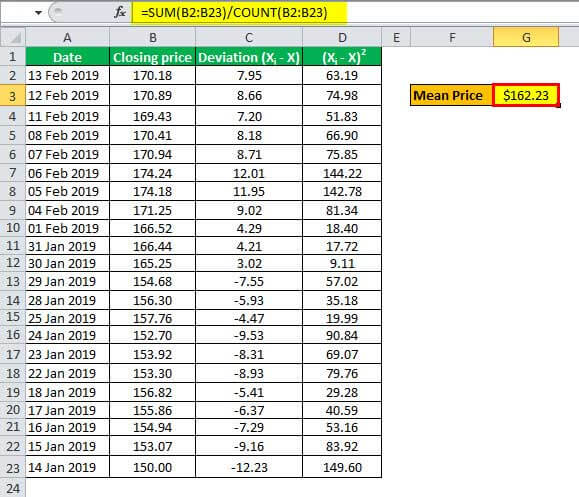Select cell with closing price 174.24
This screenshot has height=497, width=579.
(x=152, y=173)
